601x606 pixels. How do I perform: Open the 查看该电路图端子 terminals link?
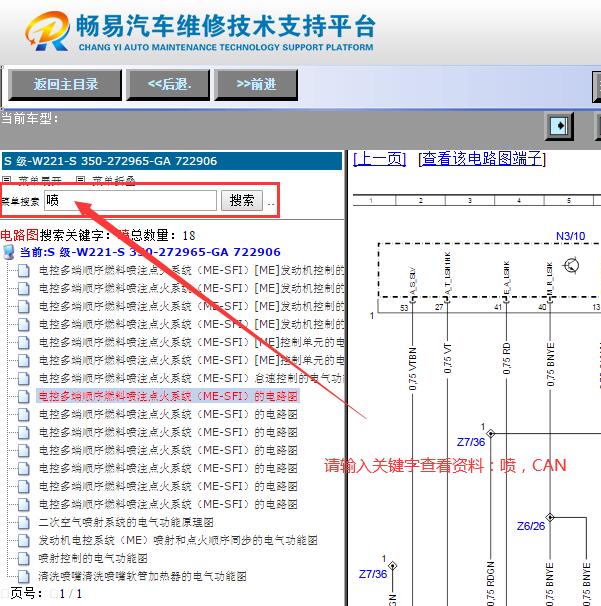(x=482, y=159)
